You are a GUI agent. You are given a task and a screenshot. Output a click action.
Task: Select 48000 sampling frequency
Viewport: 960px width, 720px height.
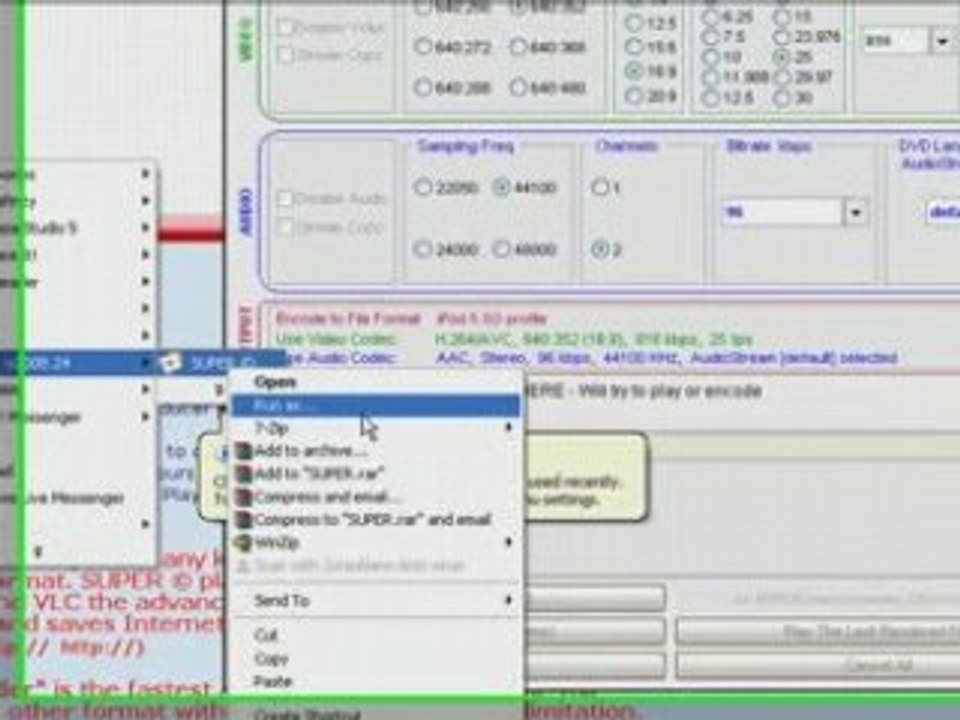pos(501,249)
